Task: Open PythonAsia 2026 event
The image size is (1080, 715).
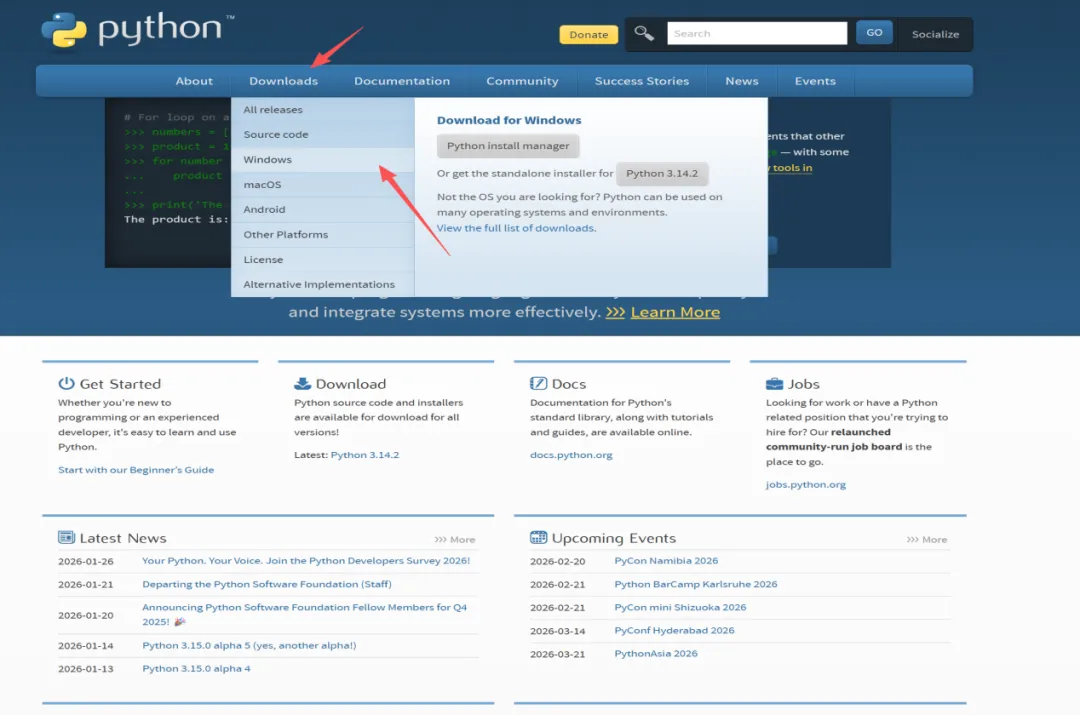Action: point(656,654)
